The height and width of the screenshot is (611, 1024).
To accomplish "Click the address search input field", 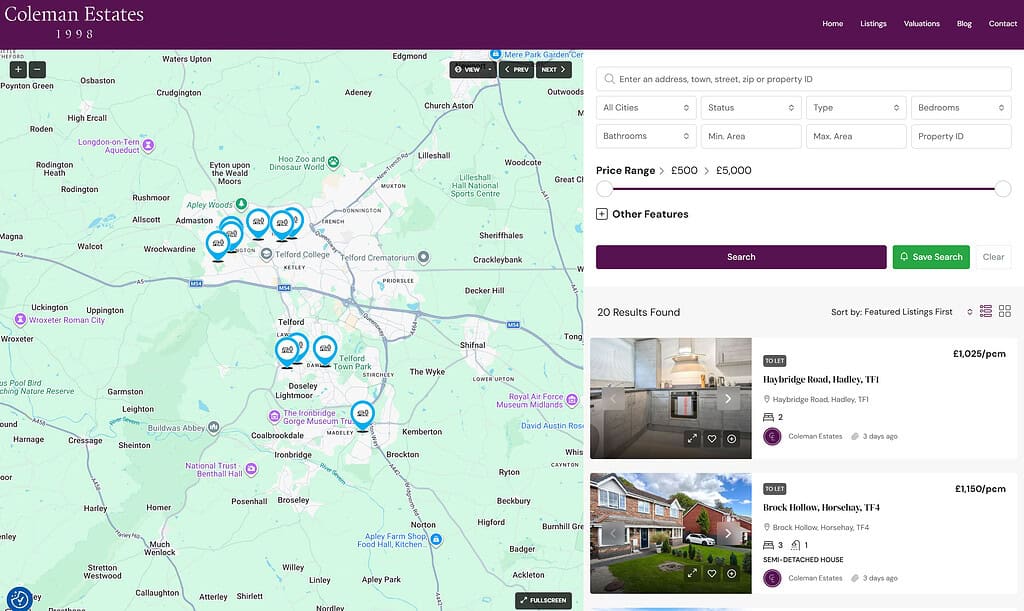I will point(804,79).
